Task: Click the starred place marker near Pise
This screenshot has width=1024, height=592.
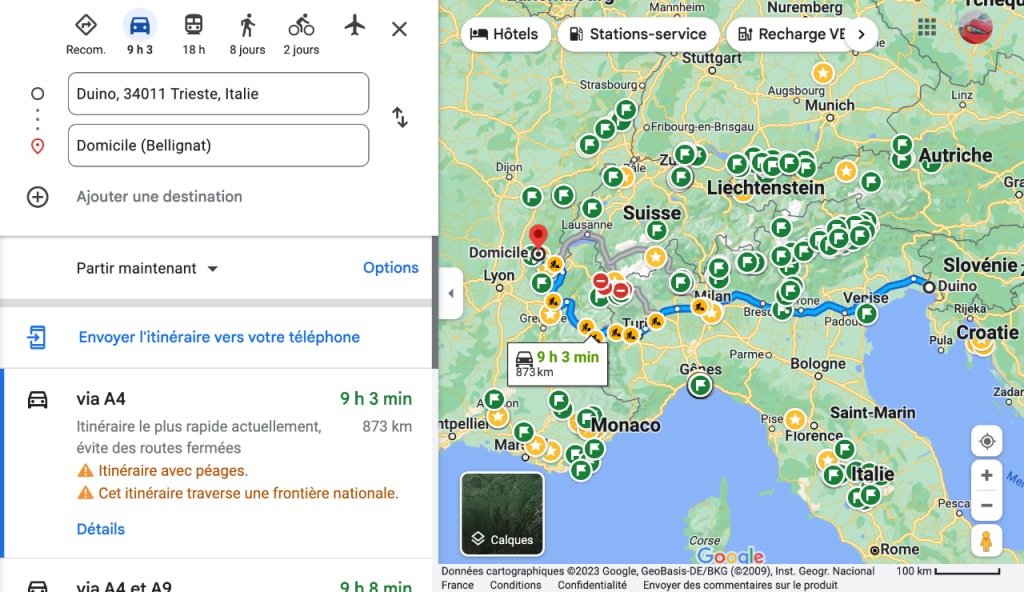Action: 795,419
